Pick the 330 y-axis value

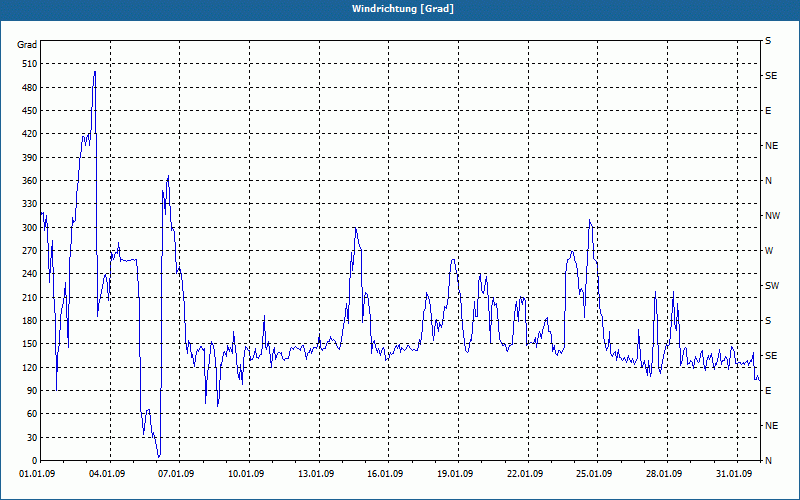coord(30,204)
